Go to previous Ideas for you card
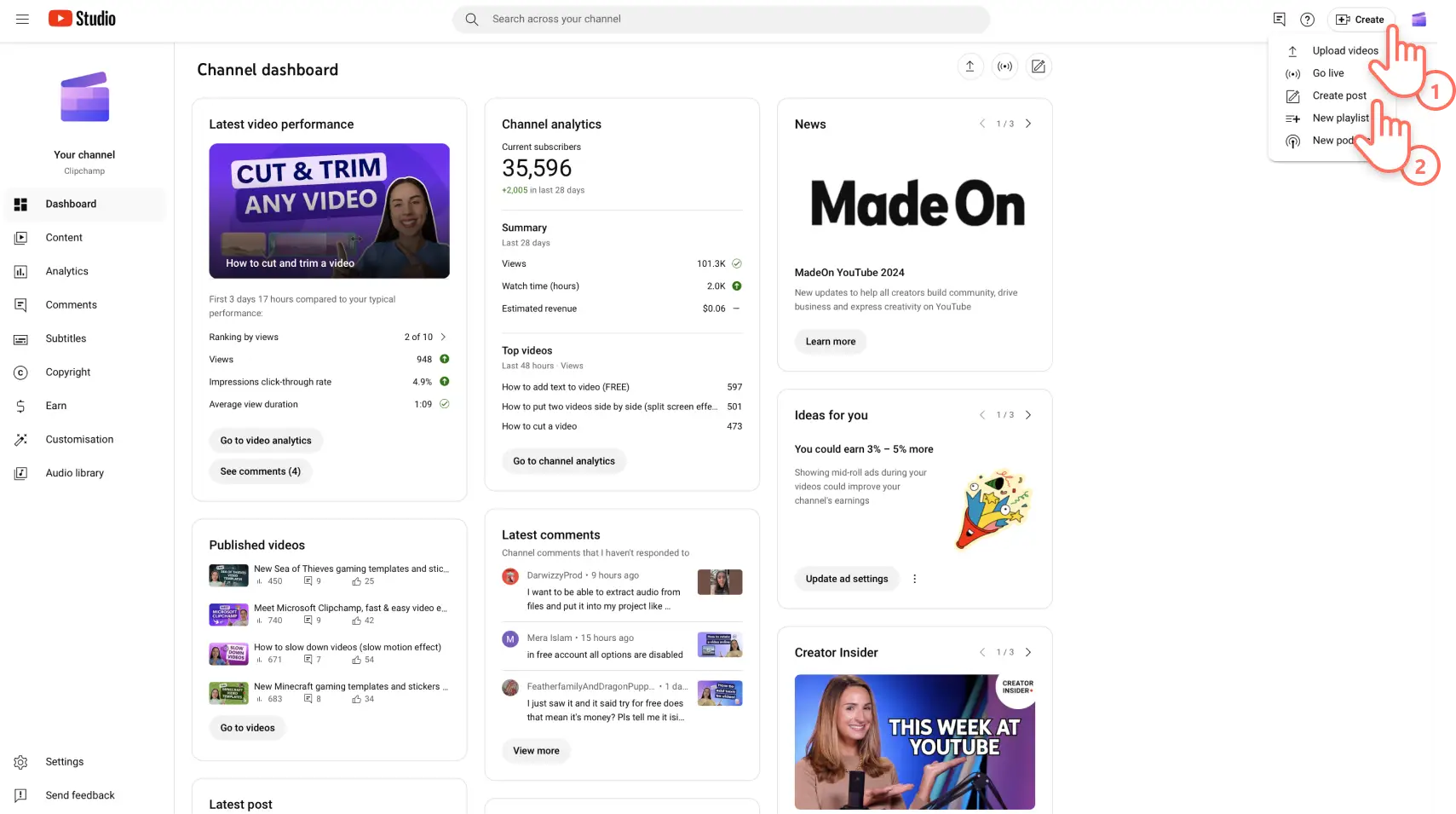 pos(981,415)
